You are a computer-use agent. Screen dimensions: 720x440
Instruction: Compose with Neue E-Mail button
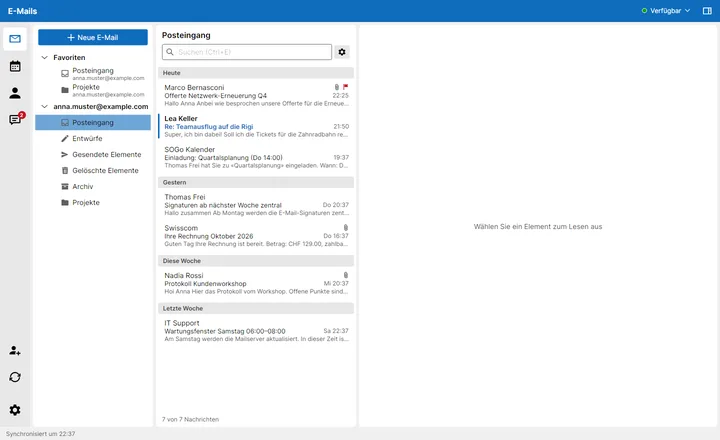click(93, 37)
